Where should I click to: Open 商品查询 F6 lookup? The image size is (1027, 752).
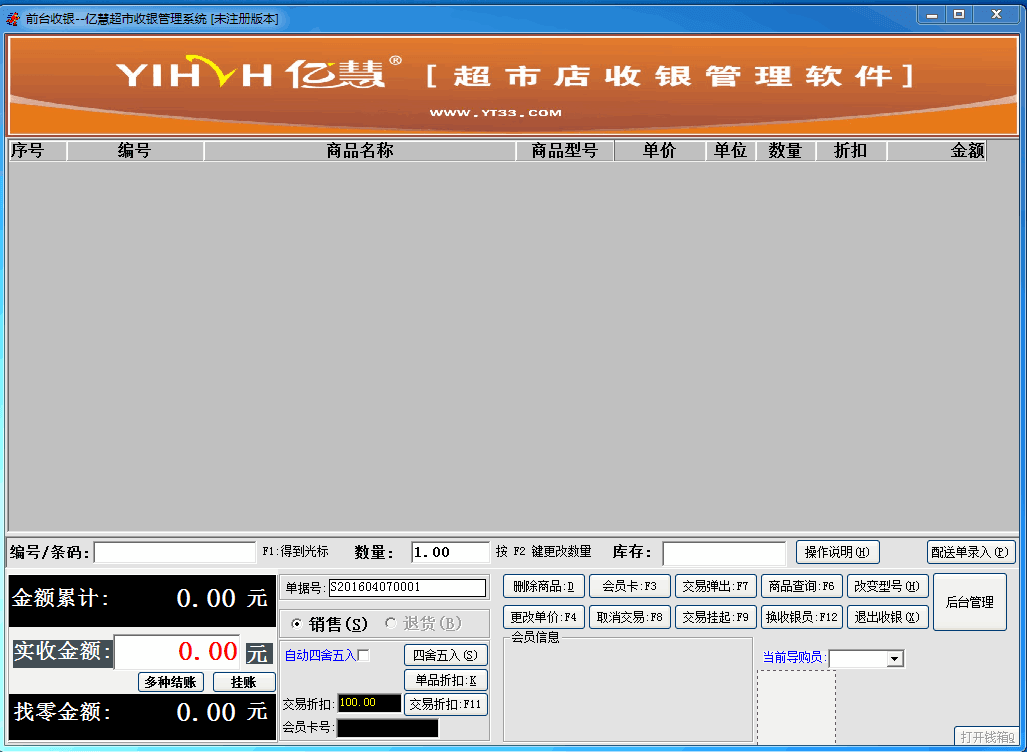[801, 586]
